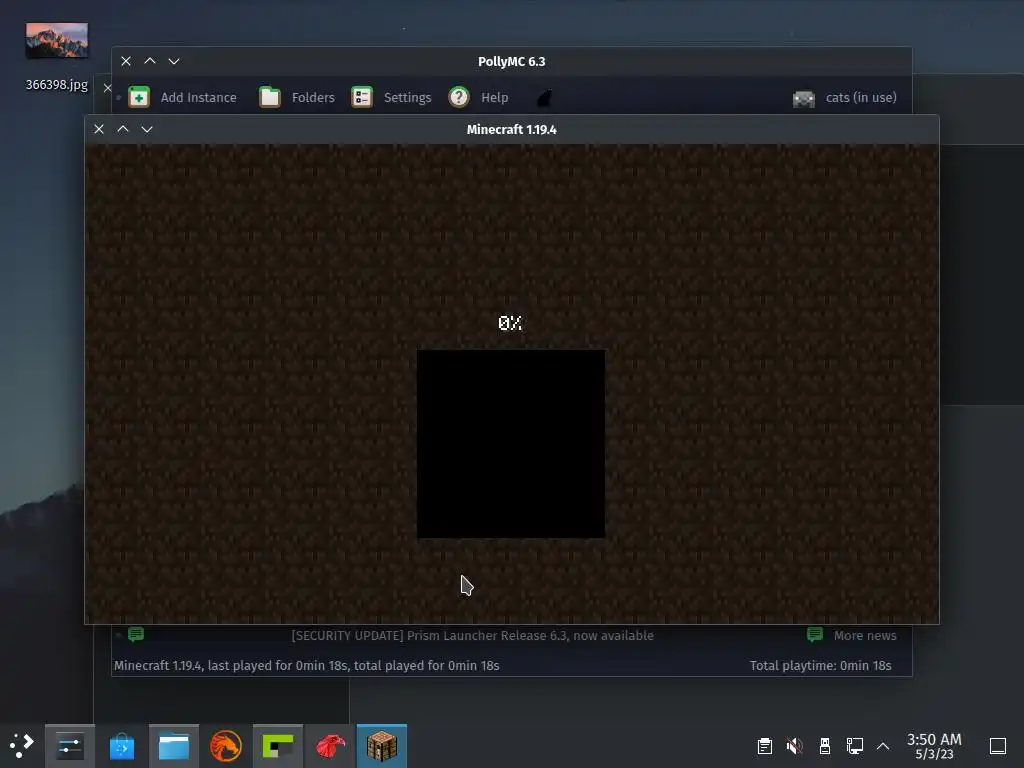Expand the hidden system tray icons arrow
1024x768 pixels.
coord(883,746)
